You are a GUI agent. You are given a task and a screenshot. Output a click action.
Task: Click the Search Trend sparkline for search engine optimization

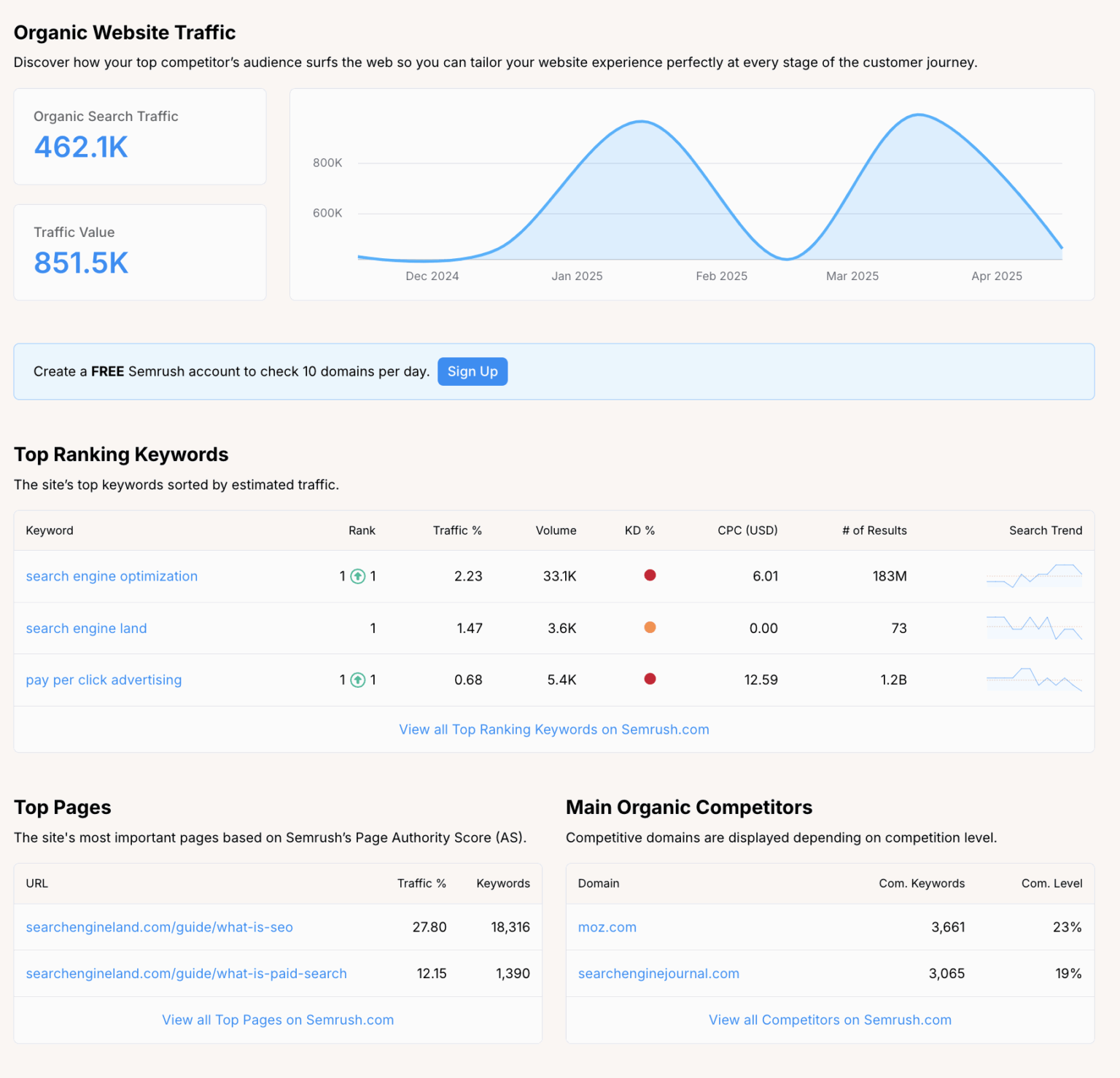point(1034,576)
